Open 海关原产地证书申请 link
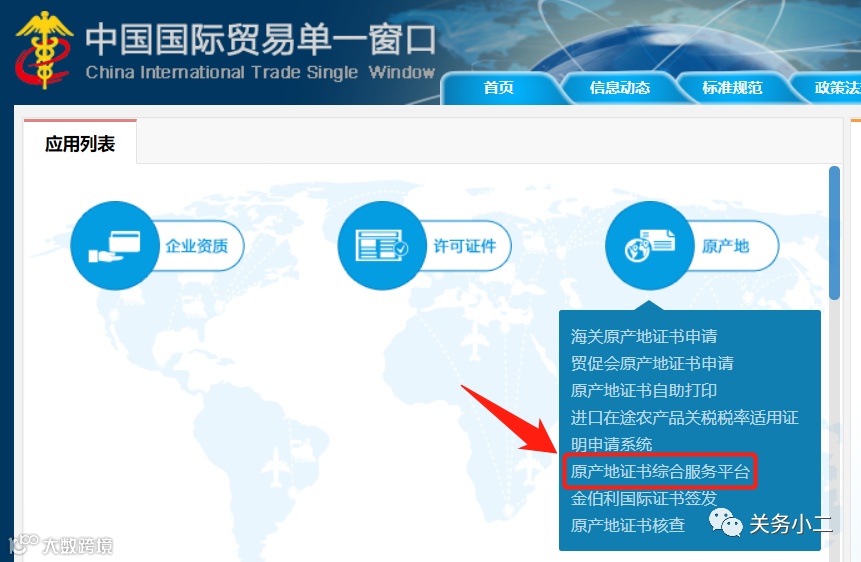861x562 pixels. [644, 336]
